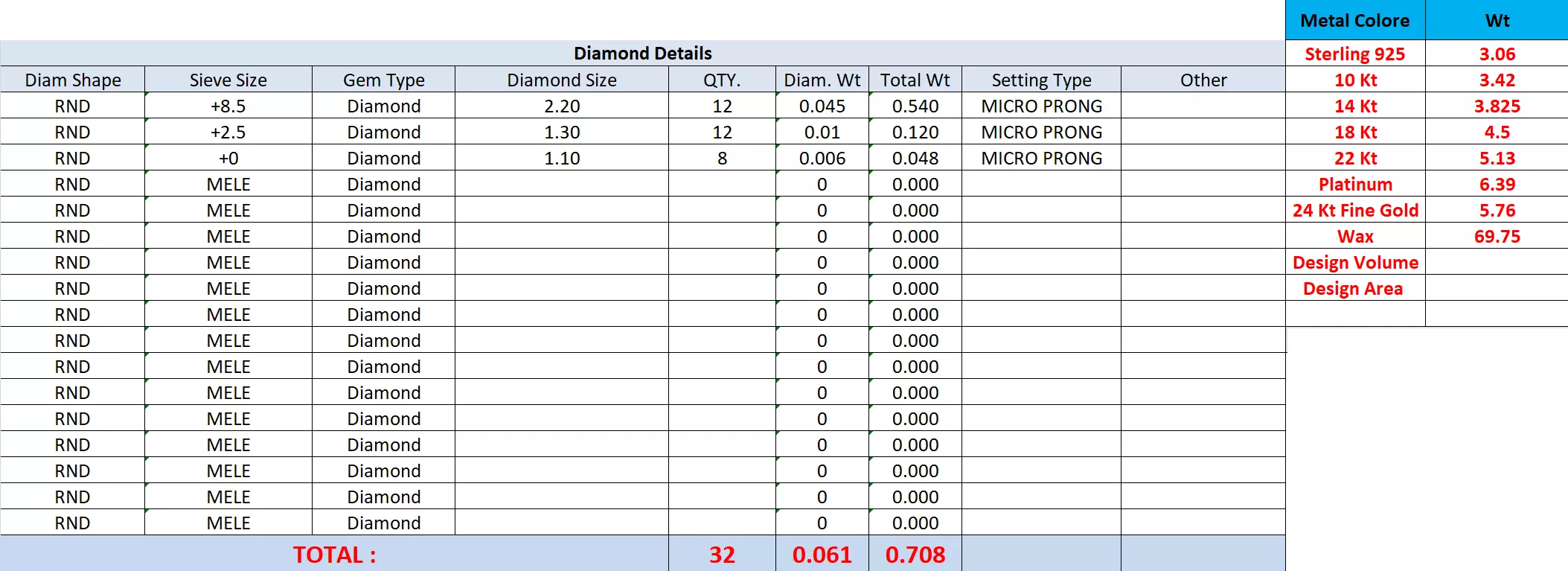Select the '18 Kt' metal cell
Screen dimensions: 1568x571
1355,132
